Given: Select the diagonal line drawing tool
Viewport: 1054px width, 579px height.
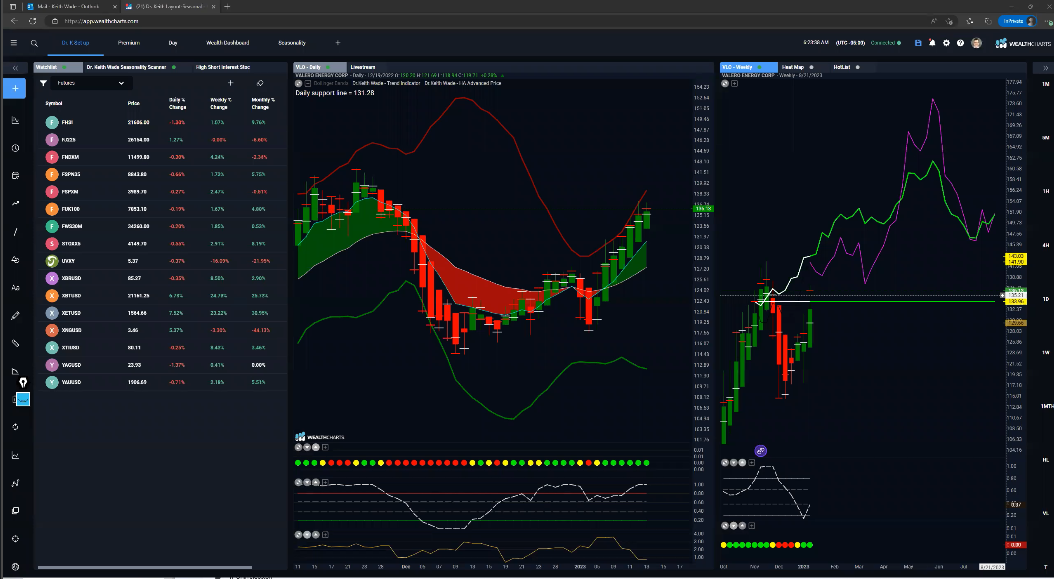Looking at the screenshot, I should [x=15, y=232].
